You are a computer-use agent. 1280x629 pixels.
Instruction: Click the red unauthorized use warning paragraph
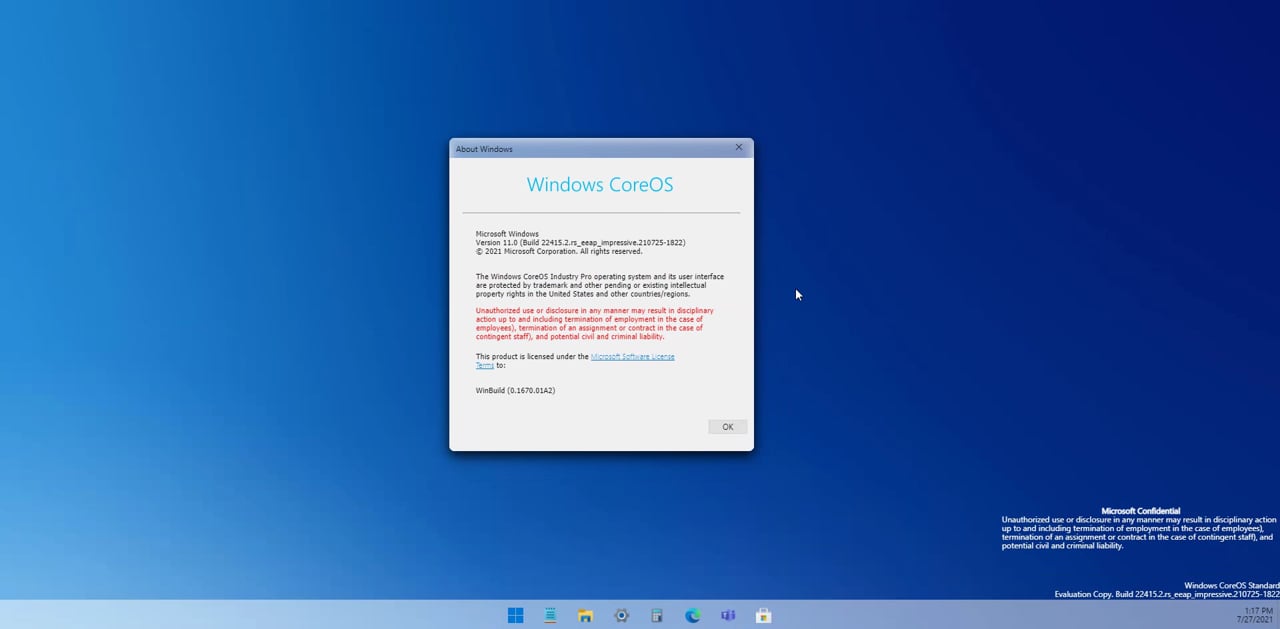coord(595,324)
